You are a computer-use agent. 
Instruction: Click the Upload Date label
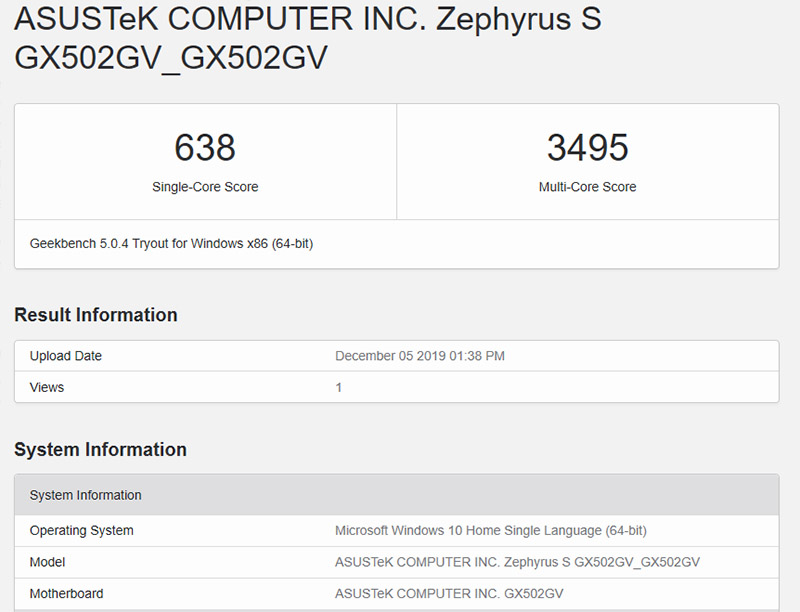click(66, 356)
